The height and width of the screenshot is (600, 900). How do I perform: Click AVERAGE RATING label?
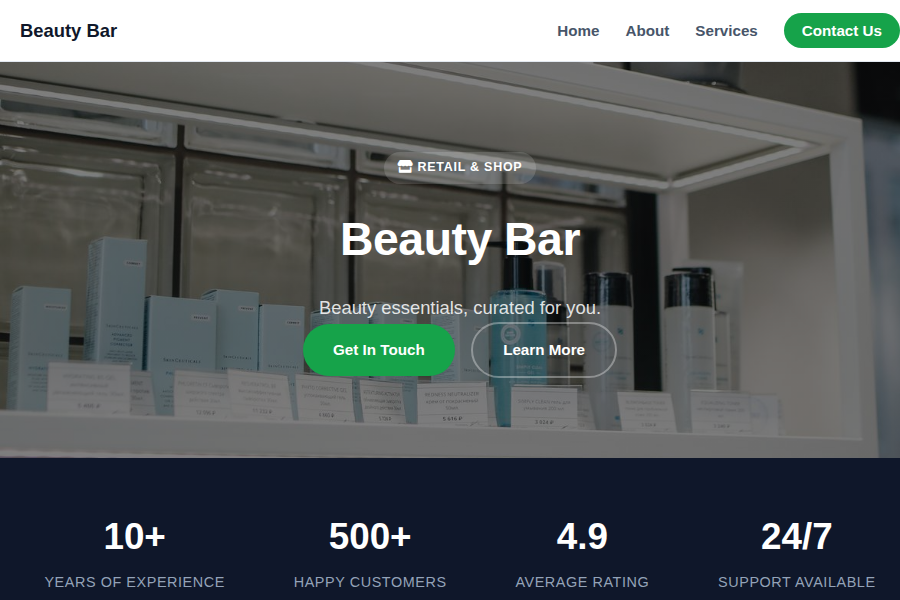point(582,582)
